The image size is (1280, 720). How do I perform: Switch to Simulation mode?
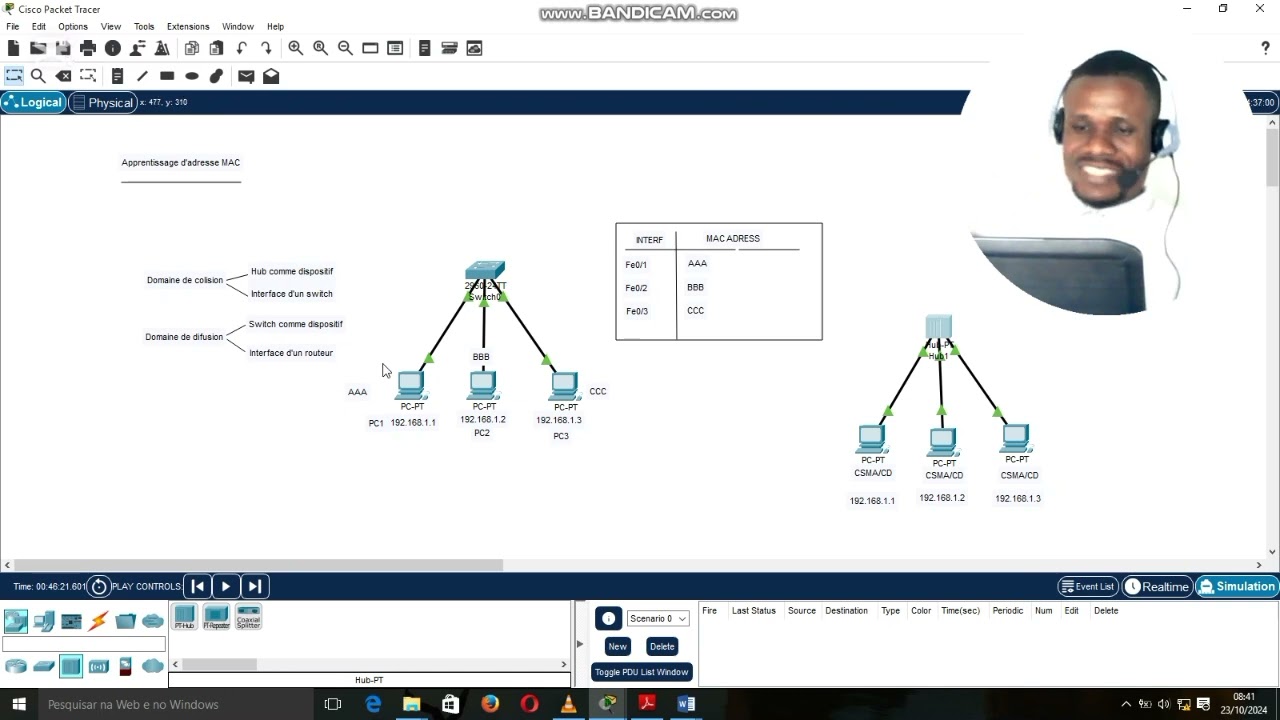[x=1237, y=587]
